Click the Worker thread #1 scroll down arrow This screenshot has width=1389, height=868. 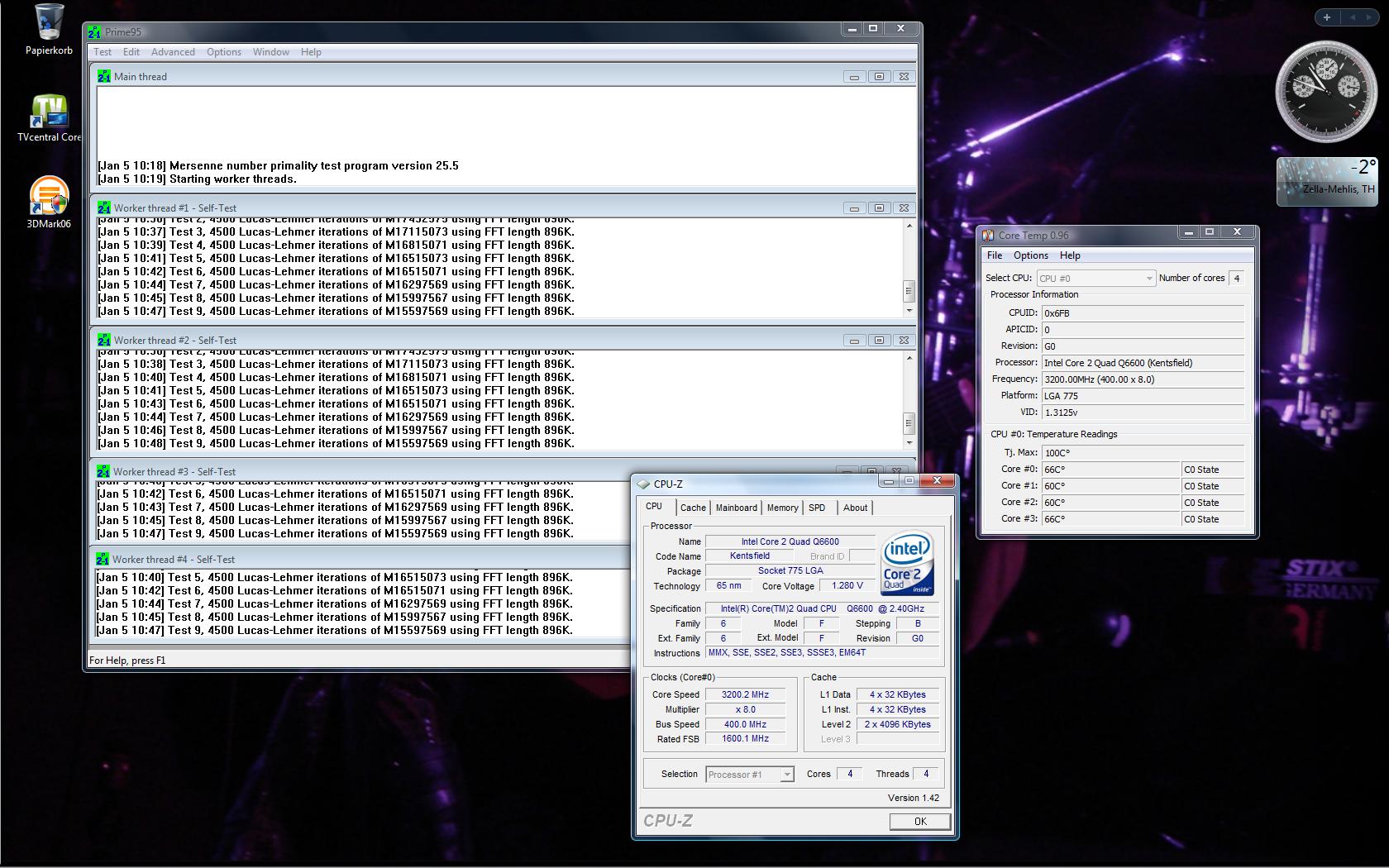tap(909, 311)
